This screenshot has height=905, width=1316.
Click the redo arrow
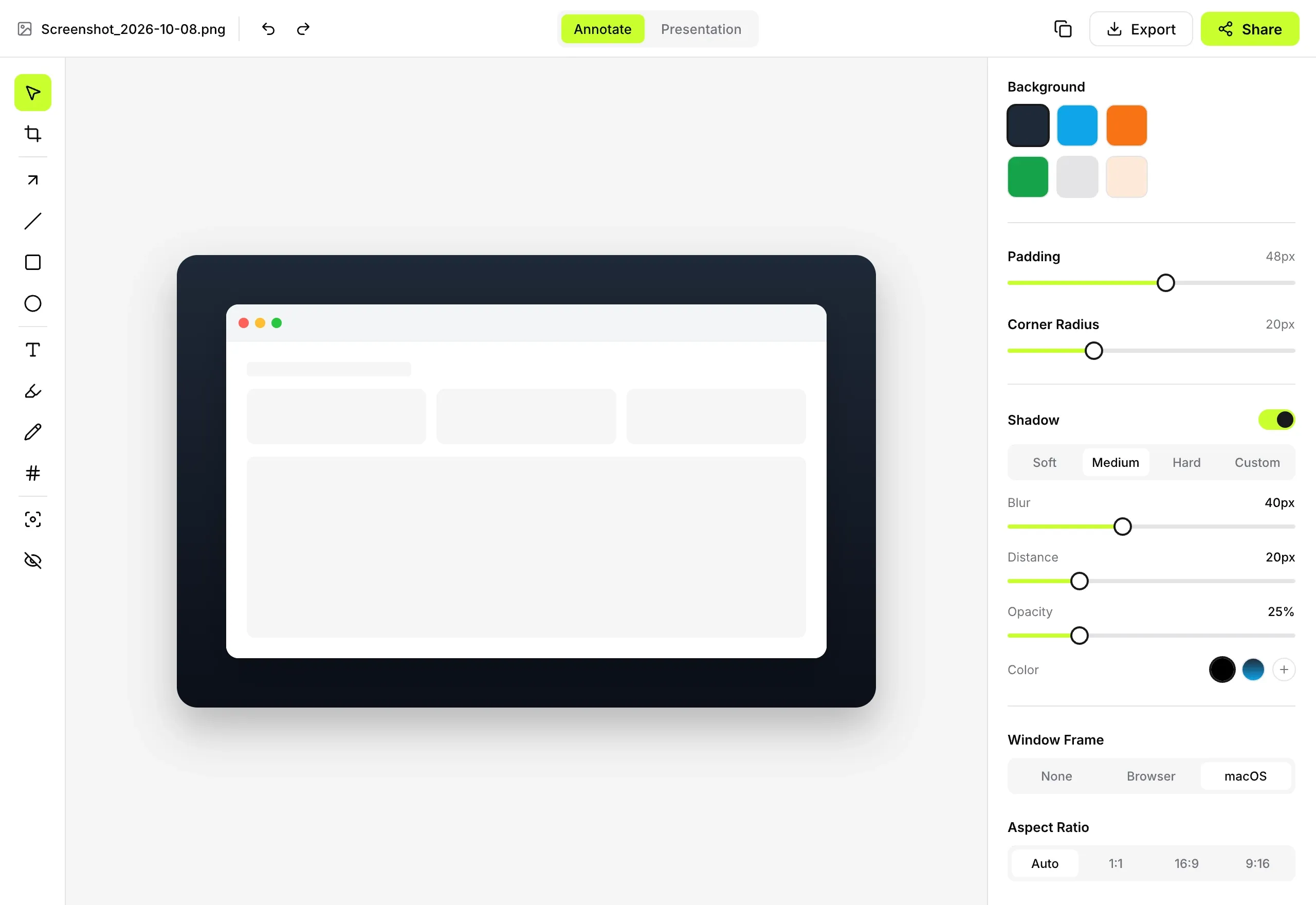303,29
